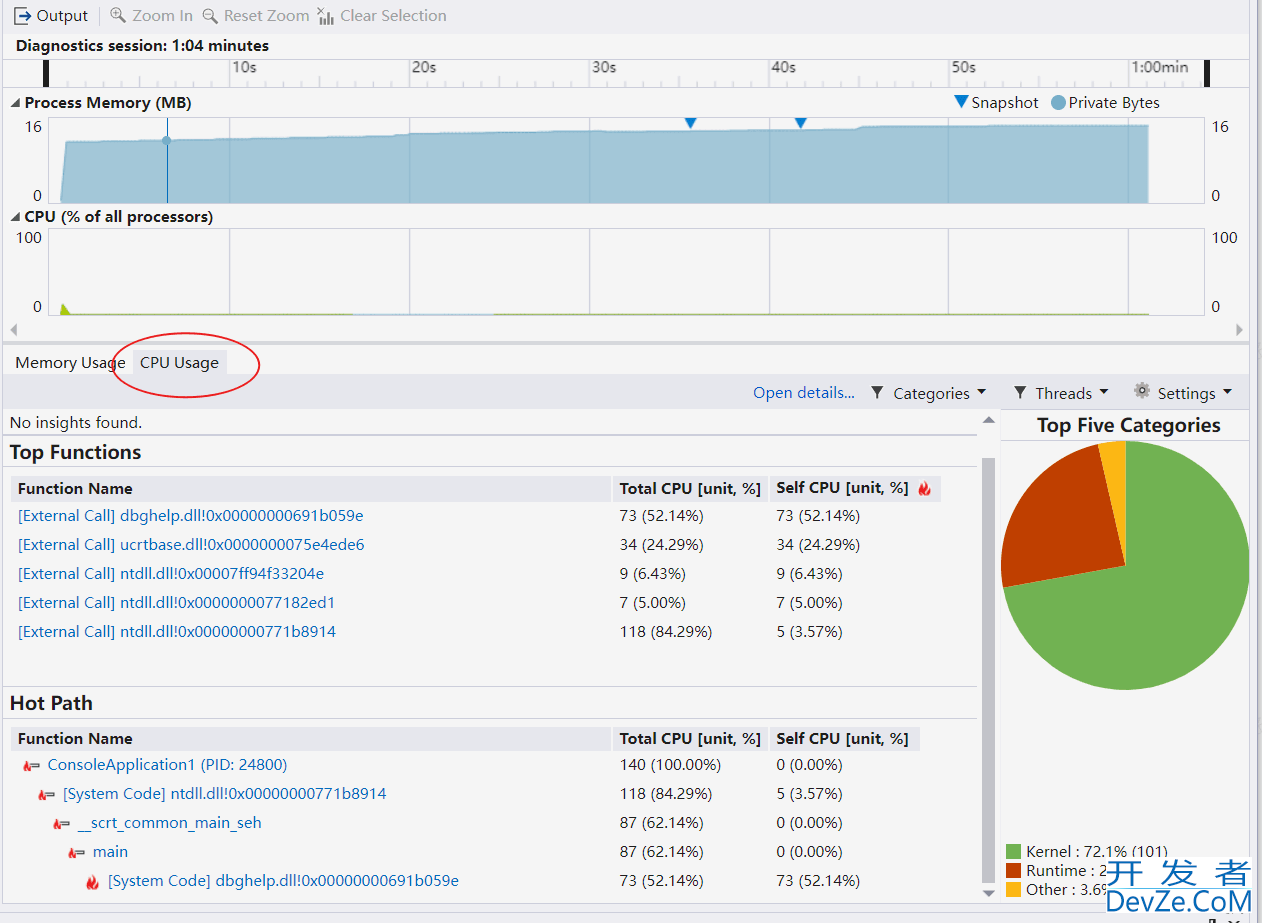Open the Threads filter dropdown
Screen dimensions: 1262x923
coord(1061,393)
